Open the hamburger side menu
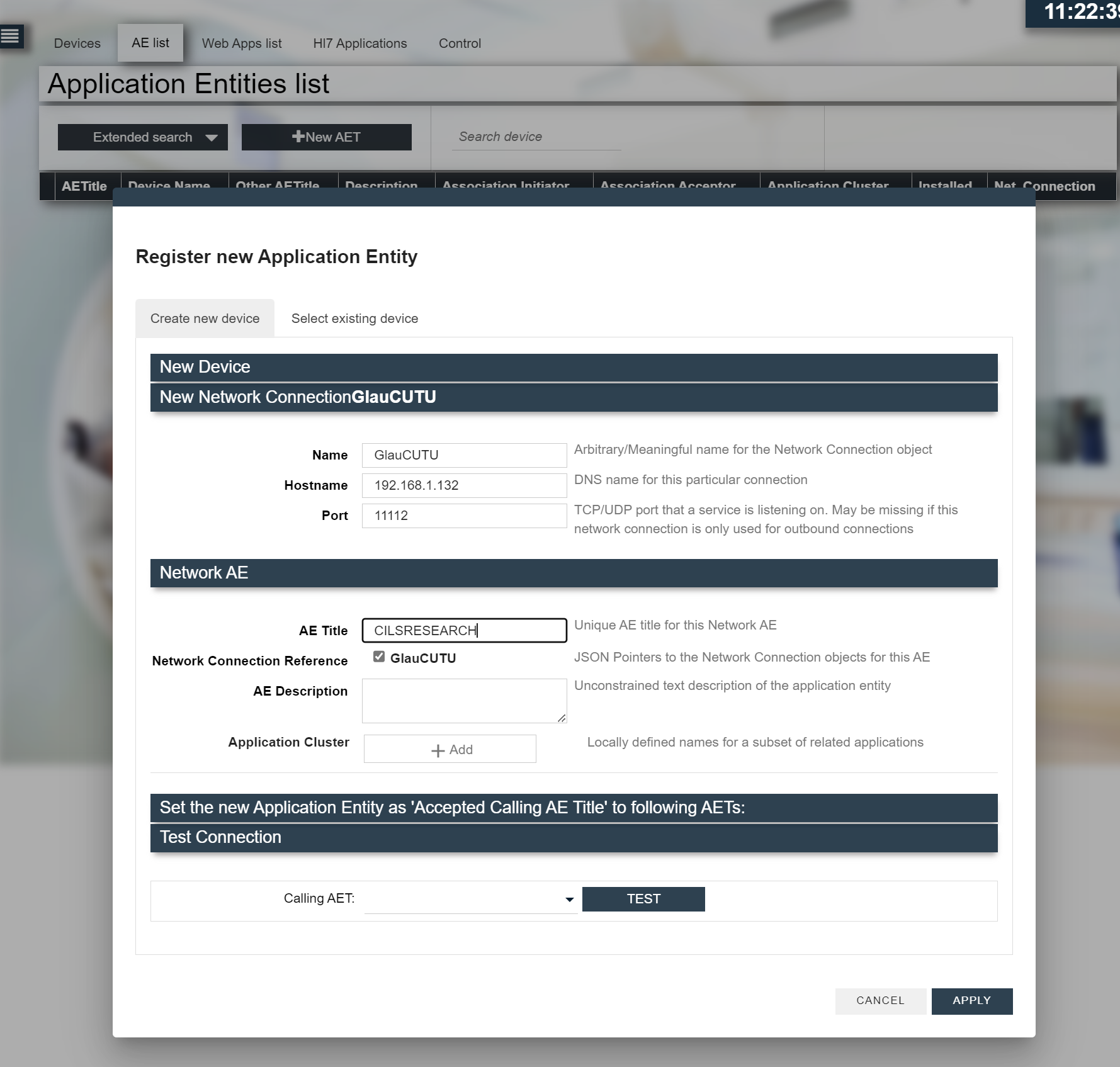The height and width of the screenshot is (1067, 1120). 11,37
